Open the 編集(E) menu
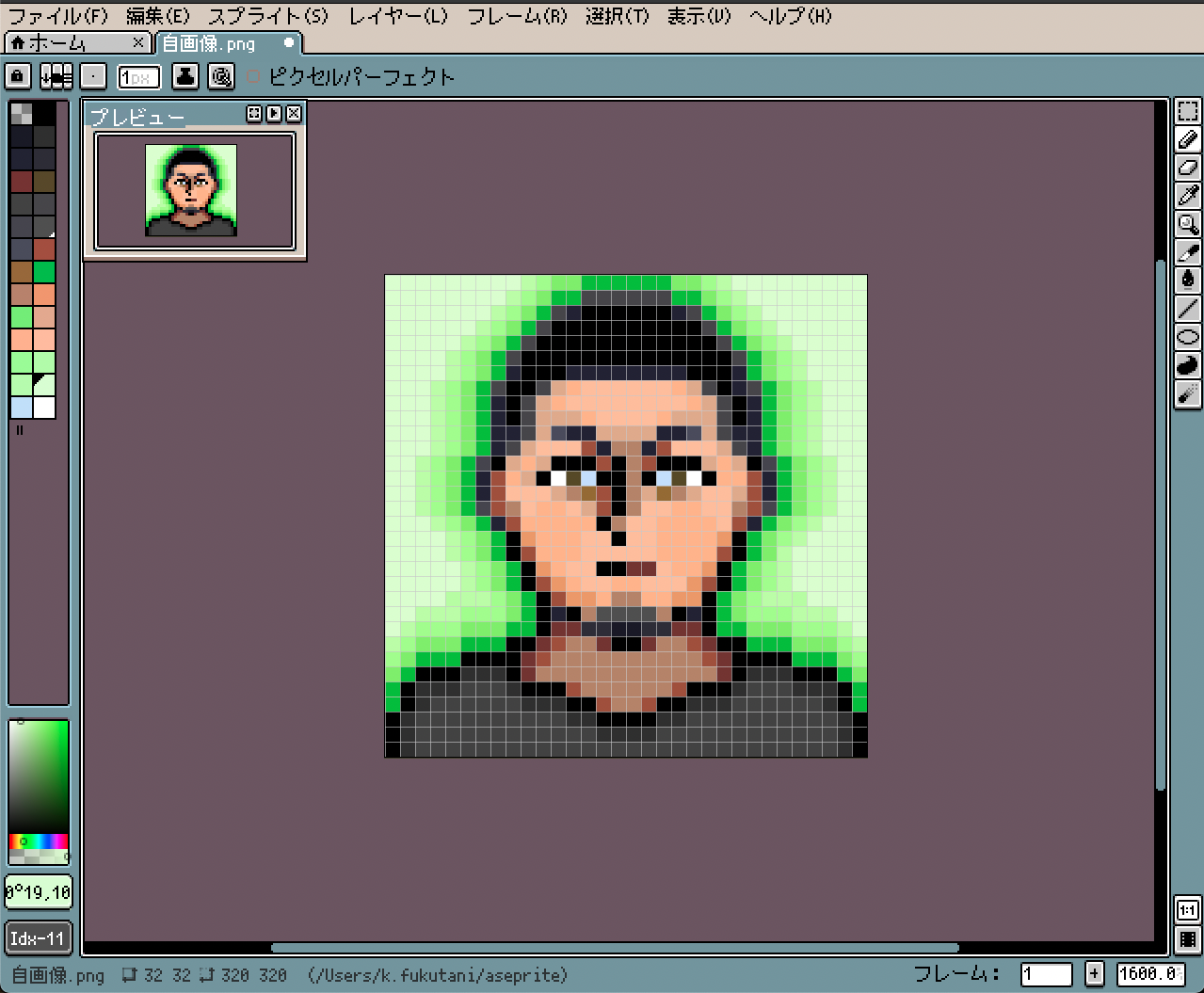This screenshot has height=993, width=1204. click(x=158, y=16)
